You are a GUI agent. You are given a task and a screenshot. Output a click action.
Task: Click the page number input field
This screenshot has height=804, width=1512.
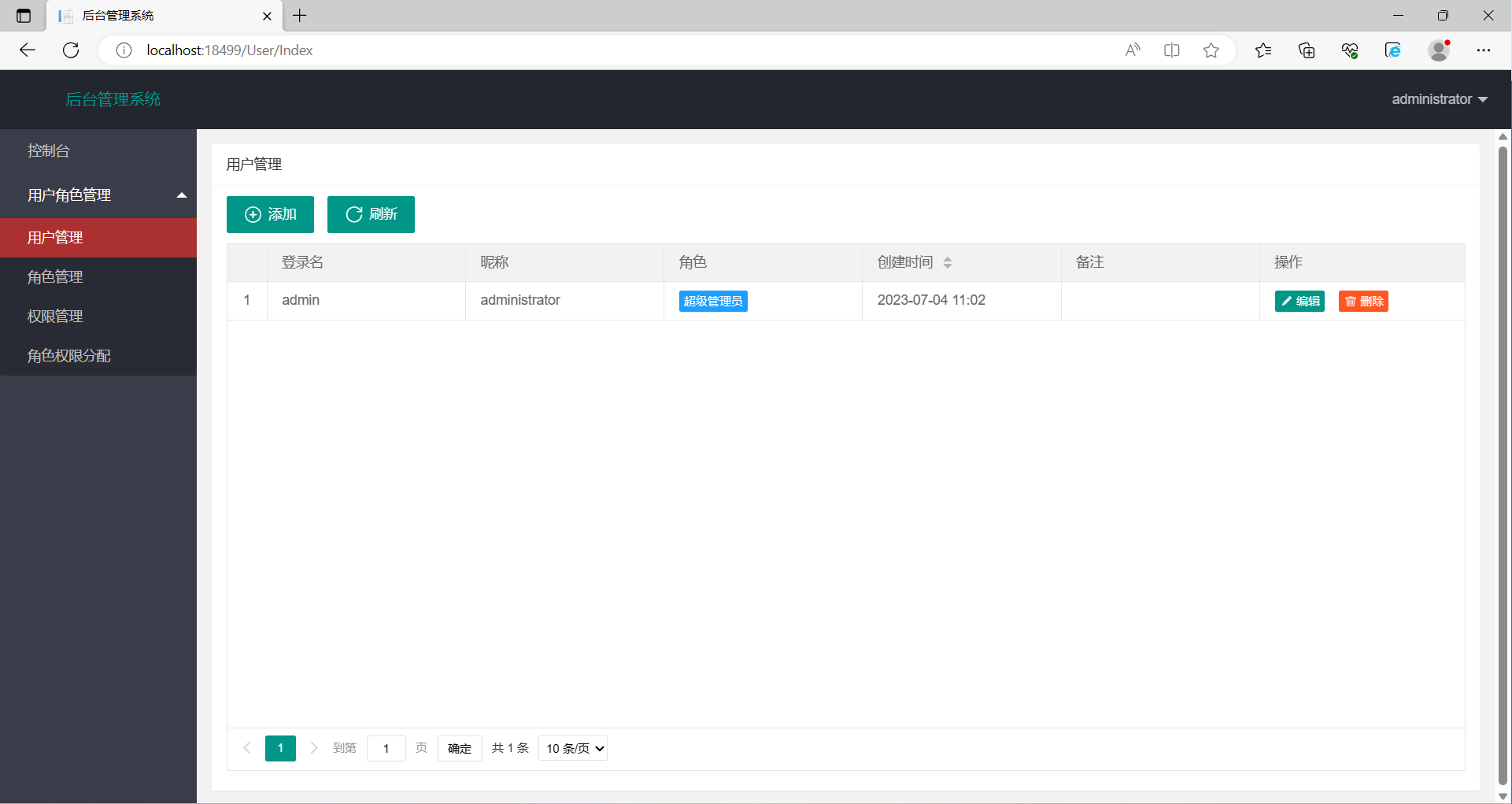(x=386, y=748)
